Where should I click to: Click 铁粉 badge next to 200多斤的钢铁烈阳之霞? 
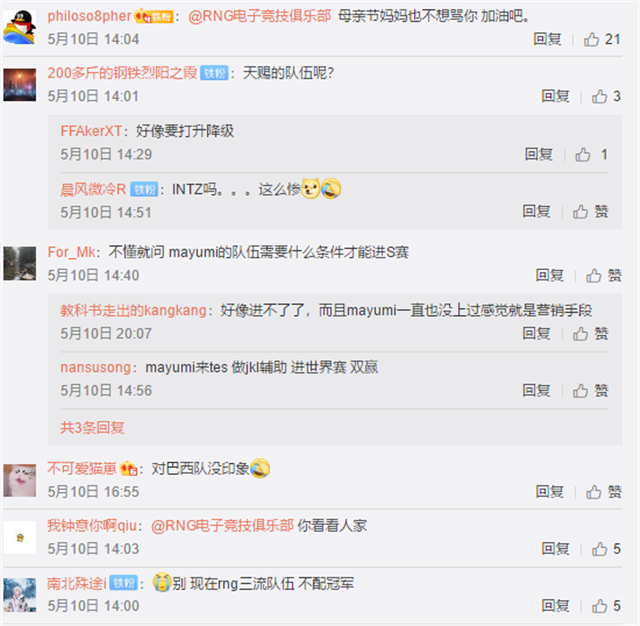214,73
